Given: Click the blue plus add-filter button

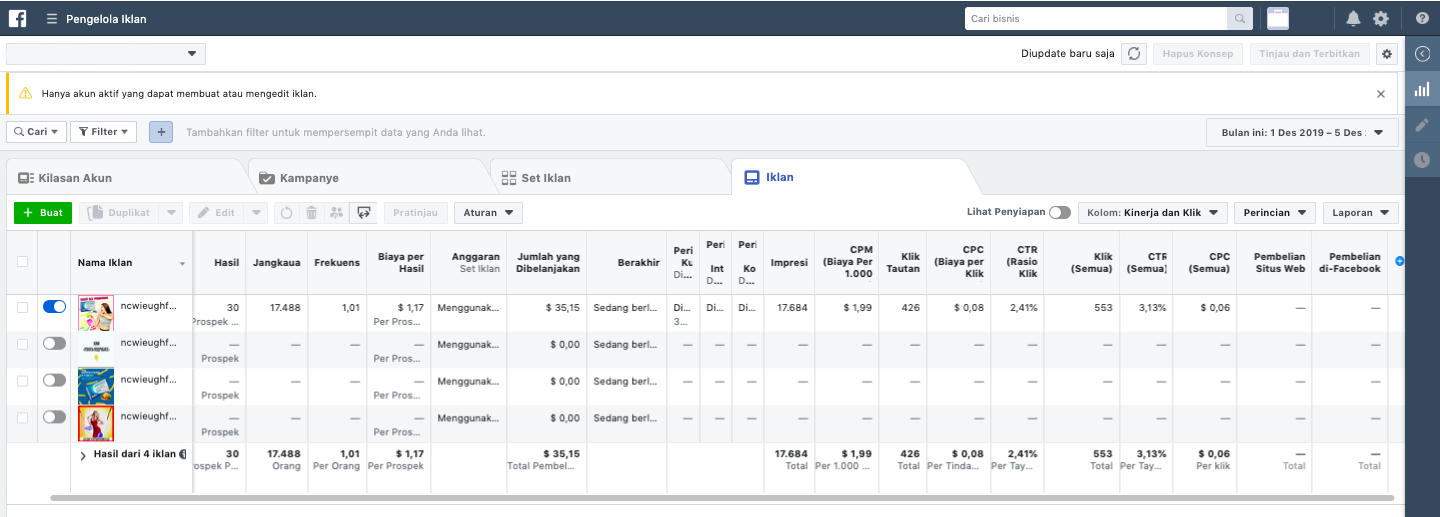Looking at the screenshot, I should pos(161,132).
